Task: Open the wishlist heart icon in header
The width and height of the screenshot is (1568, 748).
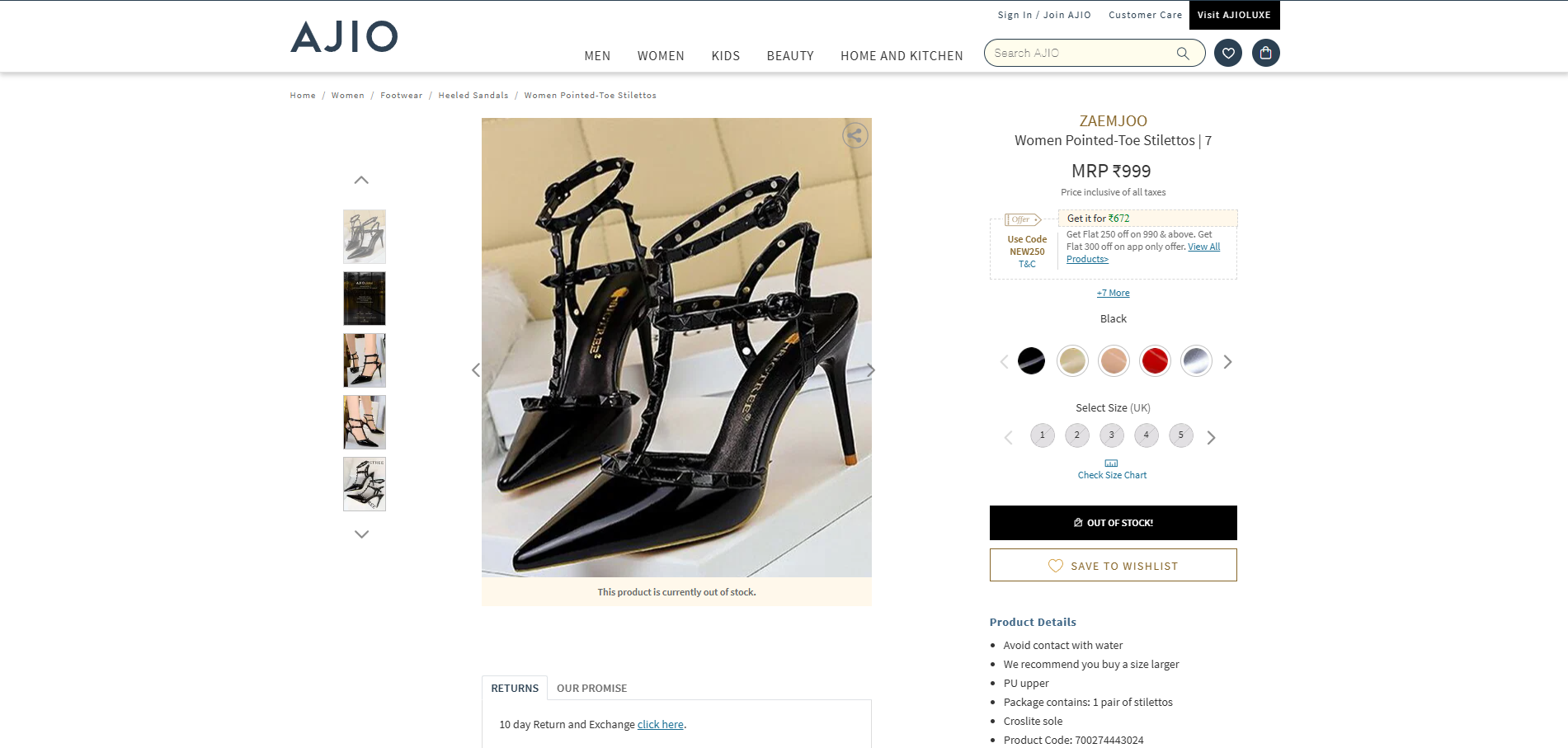Action: [x=1227, y=54]
